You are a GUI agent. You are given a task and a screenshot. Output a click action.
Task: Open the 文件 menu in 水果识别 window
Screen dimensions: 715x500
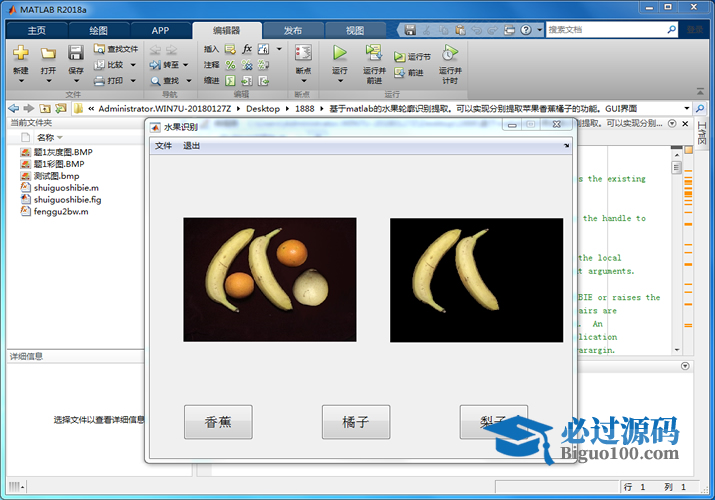click(163, 146)
